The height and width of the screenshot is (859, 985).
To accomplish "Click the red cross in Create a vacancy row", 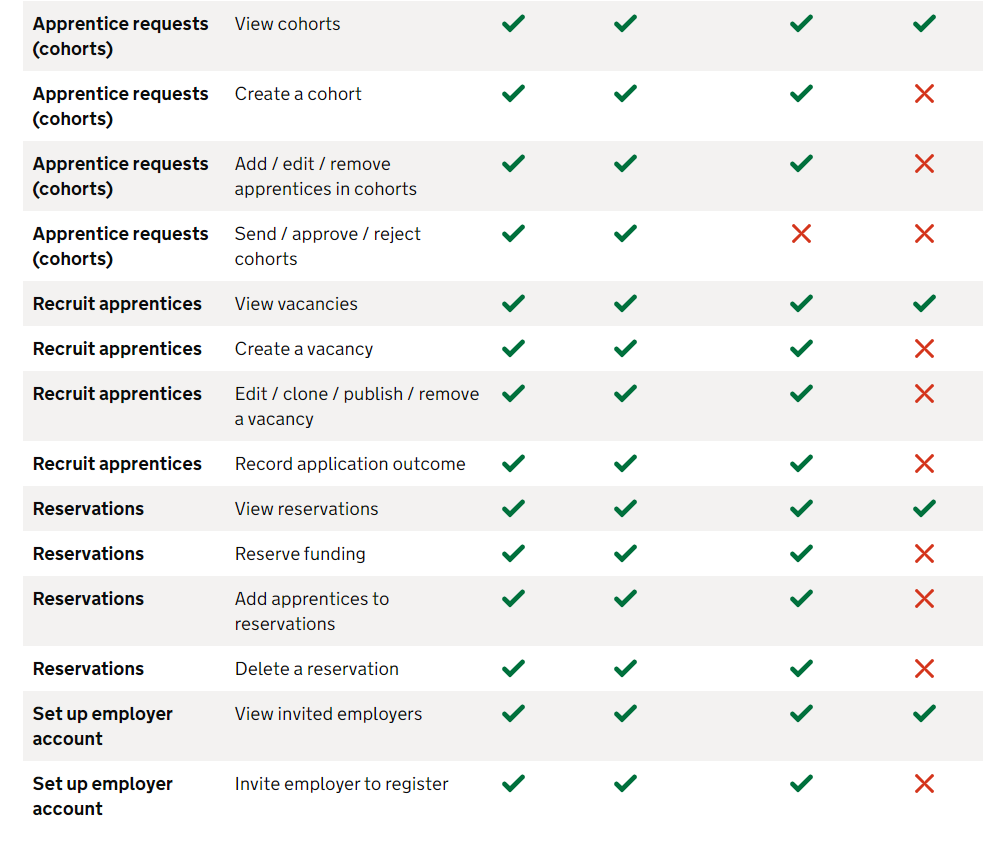I will coord(924,349).
